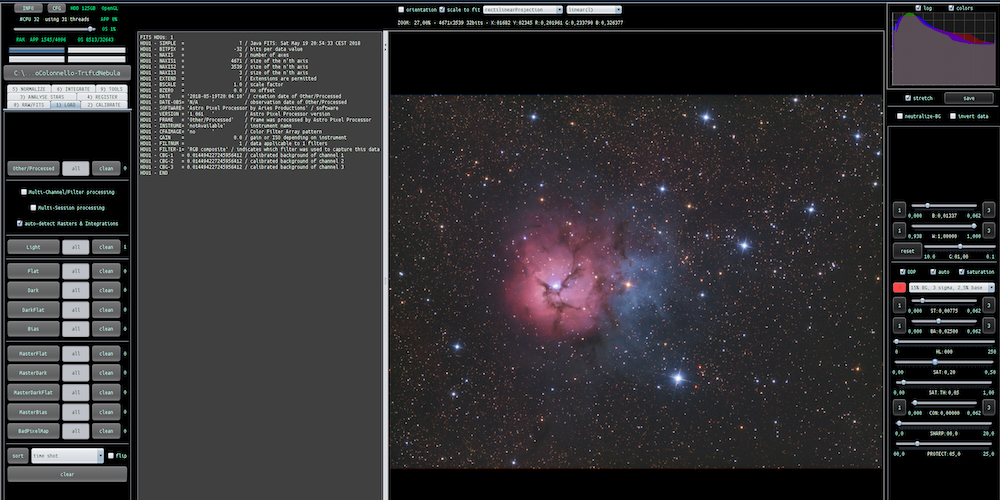Viewport: 1000px width, 500px height.
Task: Open the working directory path button
Action: 65,73
